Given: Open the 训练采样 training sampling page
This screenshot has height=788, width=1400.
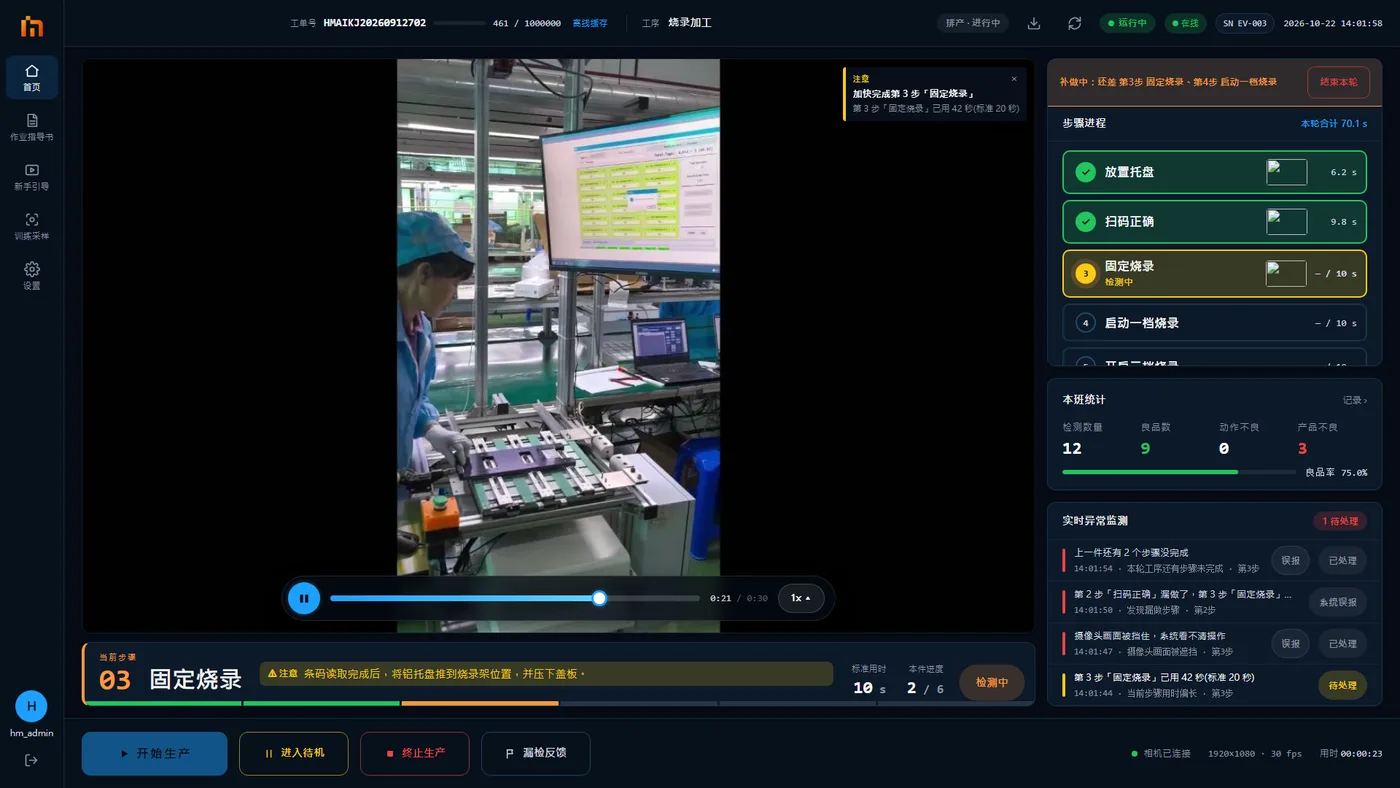Looking at the screenshot, I should pos(32,226).
